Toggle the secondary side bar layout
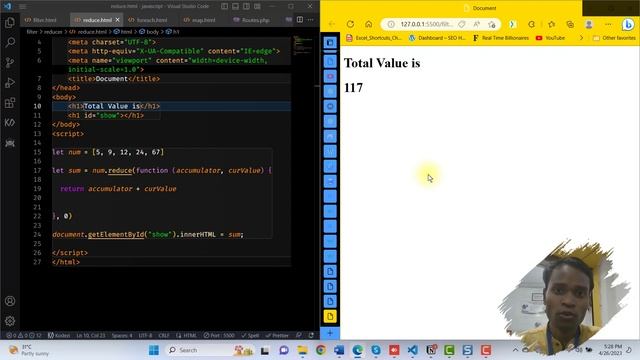640x360 pixels. point(247,6)
